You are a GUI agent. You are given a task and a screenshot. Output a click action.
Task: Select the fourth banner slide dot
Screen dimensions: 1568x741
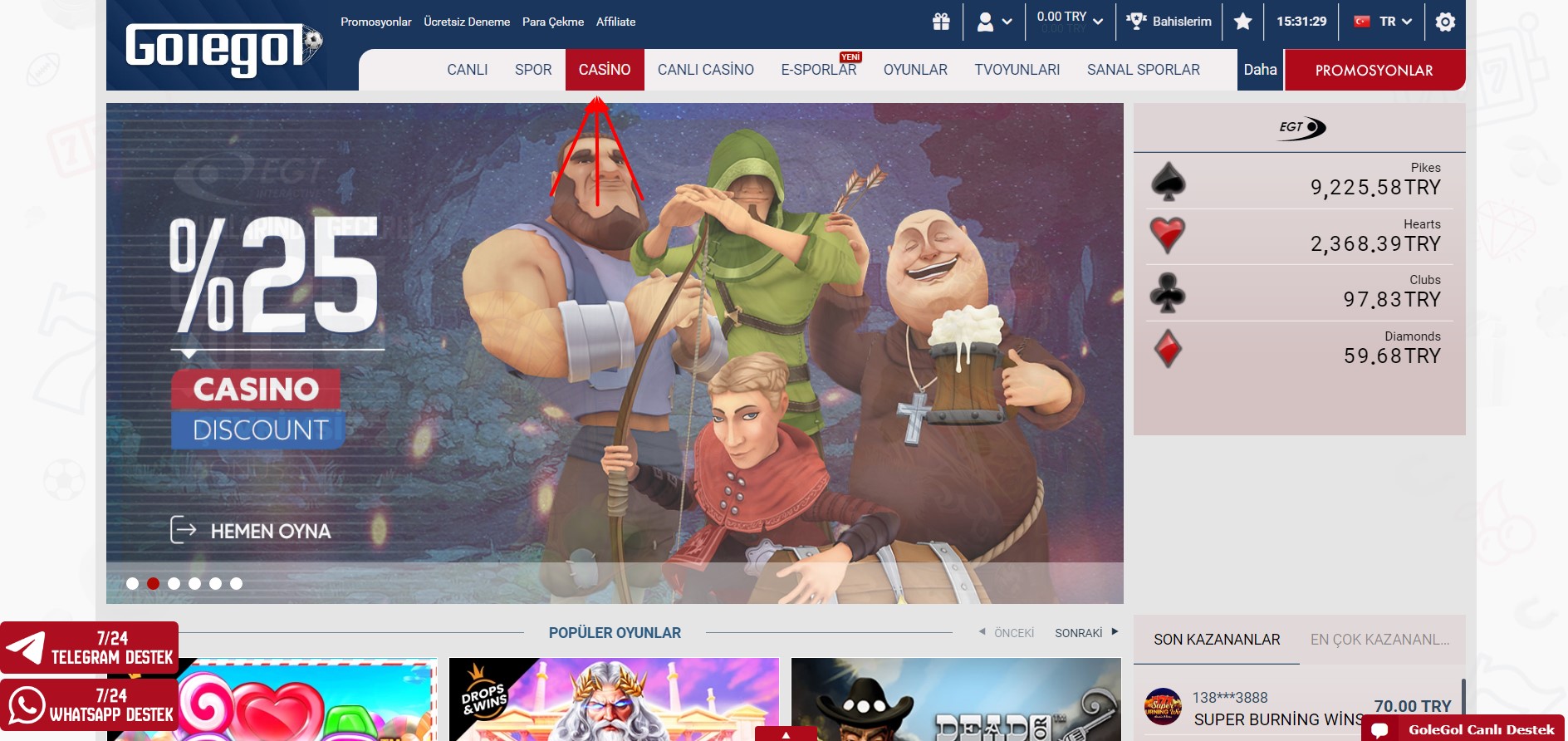194,583
